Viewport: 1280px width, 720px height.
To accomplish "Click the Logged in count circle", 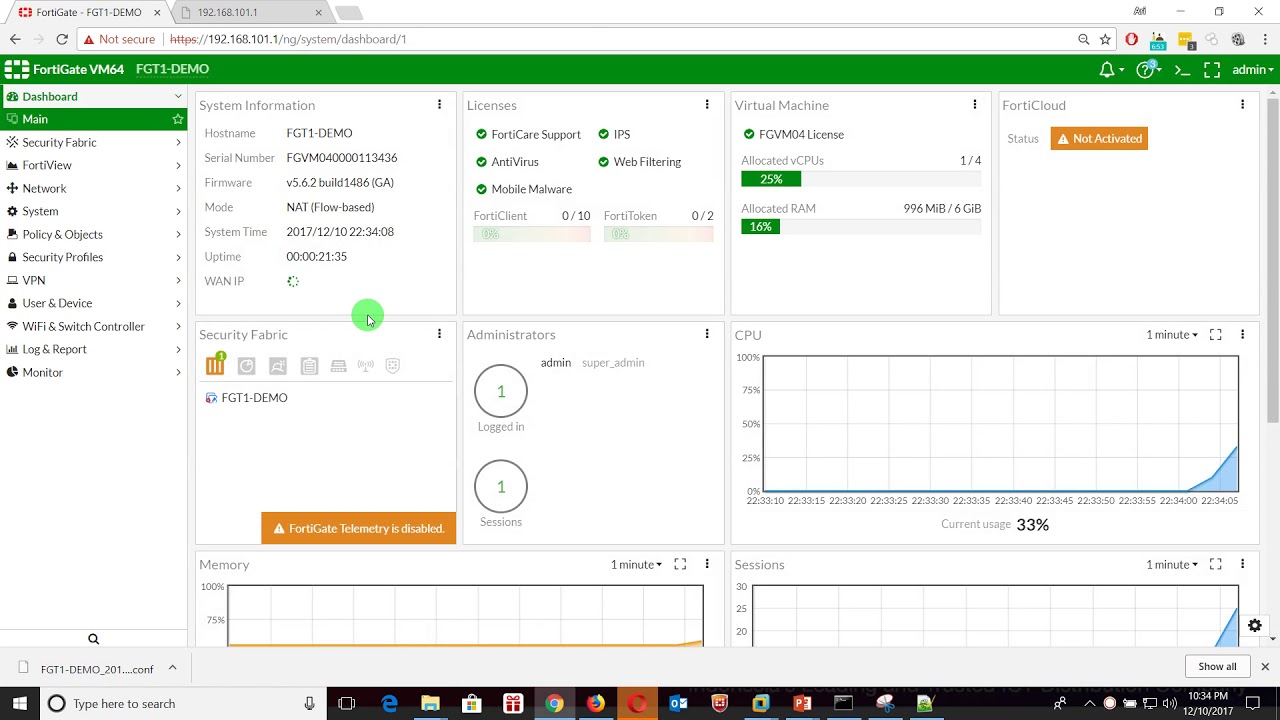I will (501, 391).
